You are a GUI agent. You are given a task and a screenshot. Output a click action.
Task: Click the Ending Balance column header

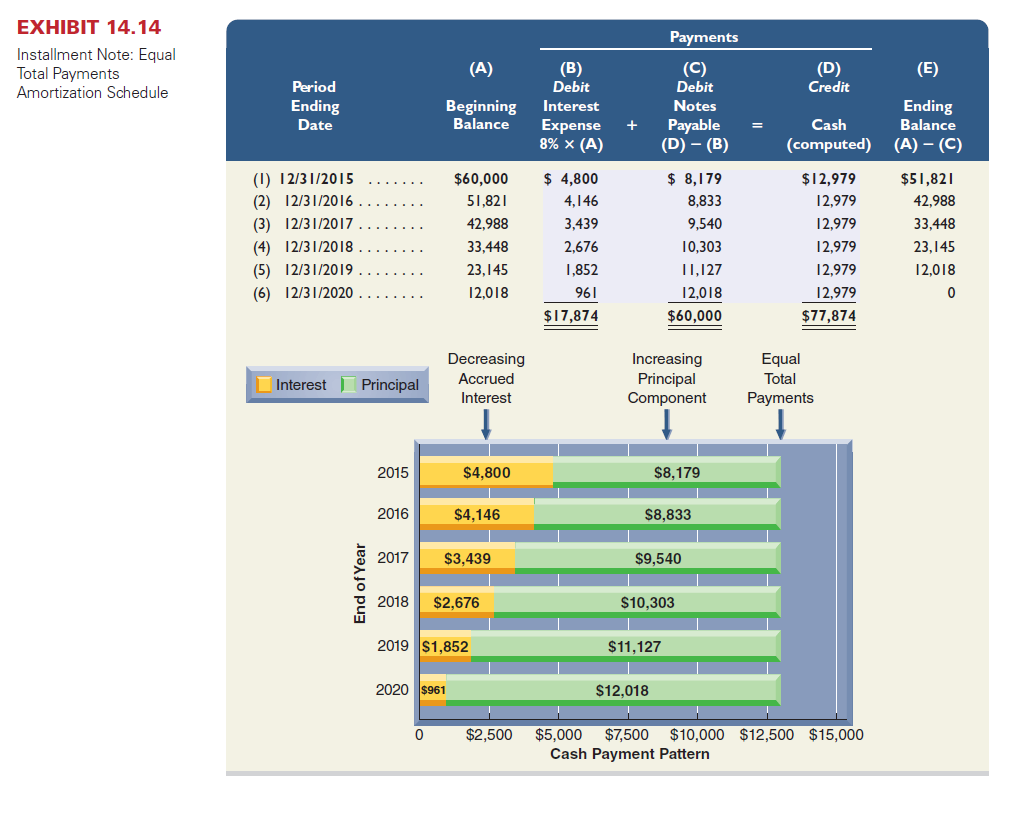tap(927, 115)
